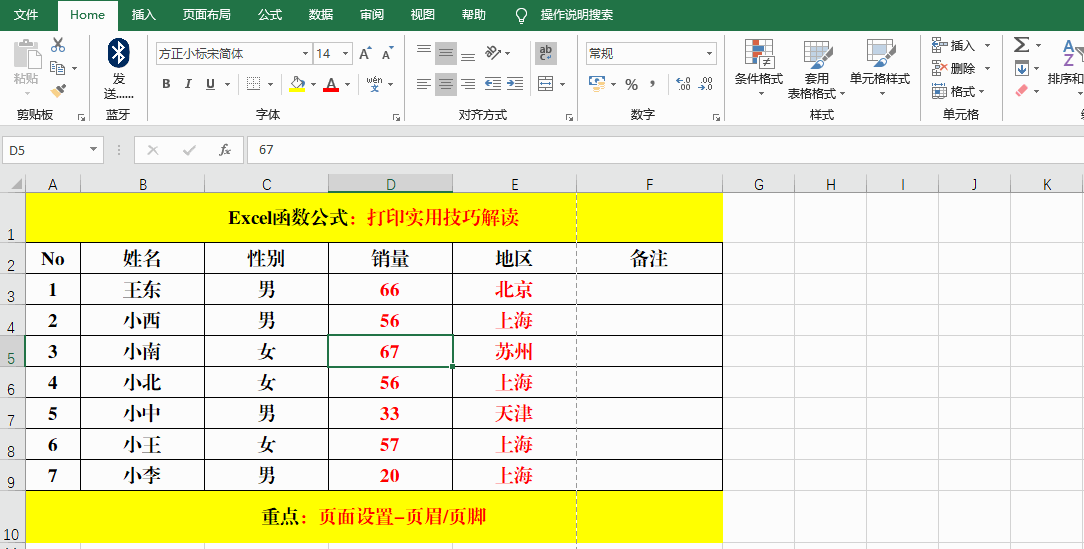
Task: Open font group dialog launcher
Action: [x=397, y=118]
